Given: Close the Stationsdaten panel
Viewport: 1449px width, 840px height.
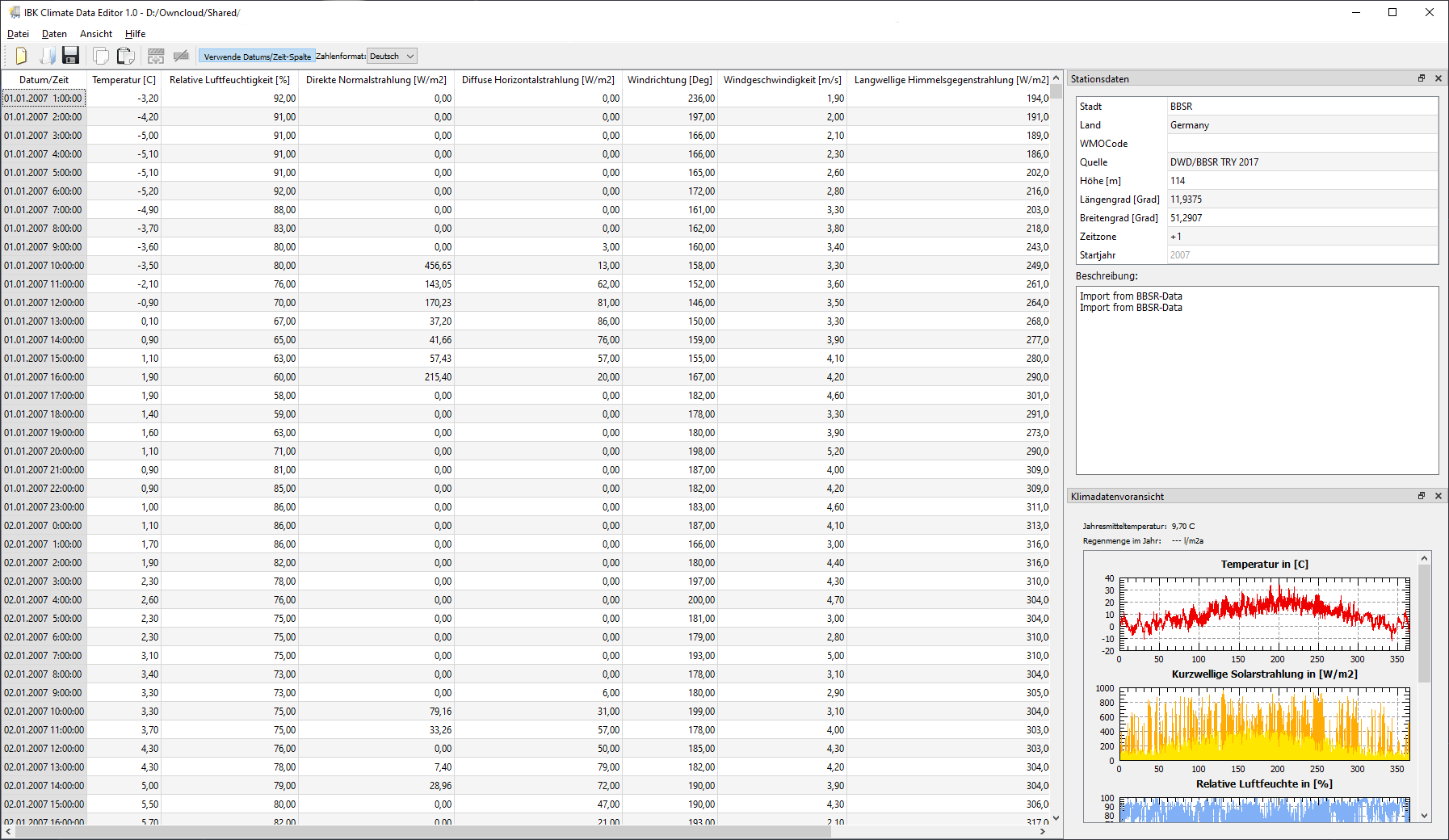Looking at the screenshot, I should [1438, 78].
